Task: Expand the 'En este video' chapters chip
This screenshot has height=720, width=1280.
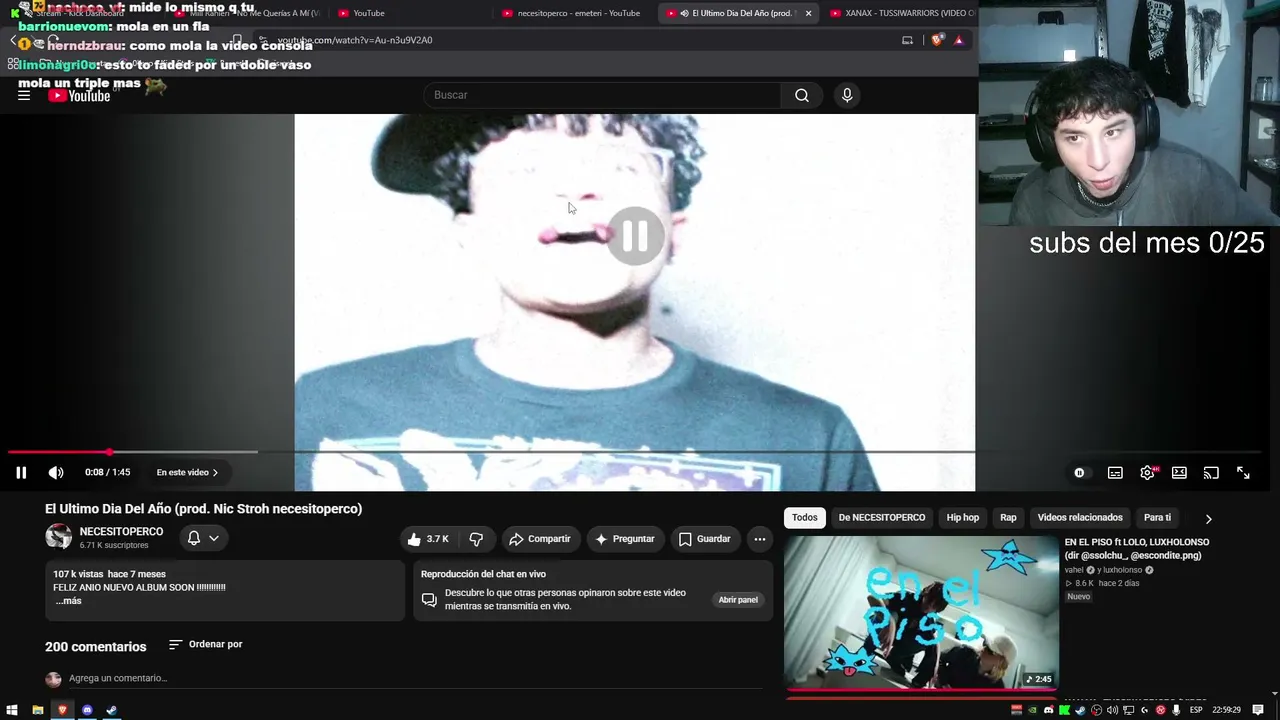Action: coord(187,472)
